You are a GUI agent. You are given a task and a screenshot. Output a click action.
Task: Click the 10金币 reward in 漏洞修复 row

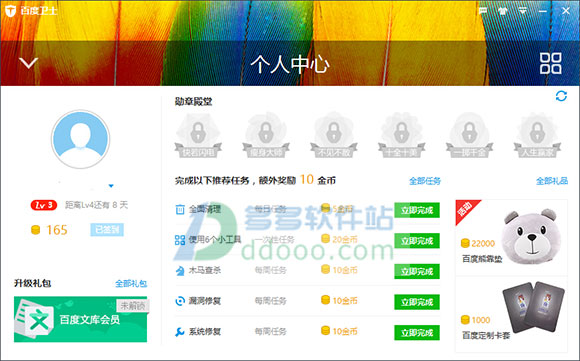pos(339,300)
